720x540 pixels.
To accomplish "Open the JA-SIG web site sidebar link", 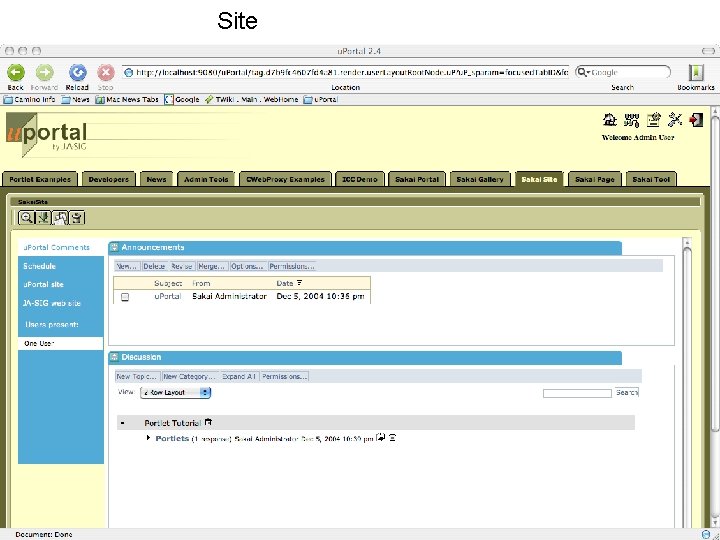I will click(52, 304).
